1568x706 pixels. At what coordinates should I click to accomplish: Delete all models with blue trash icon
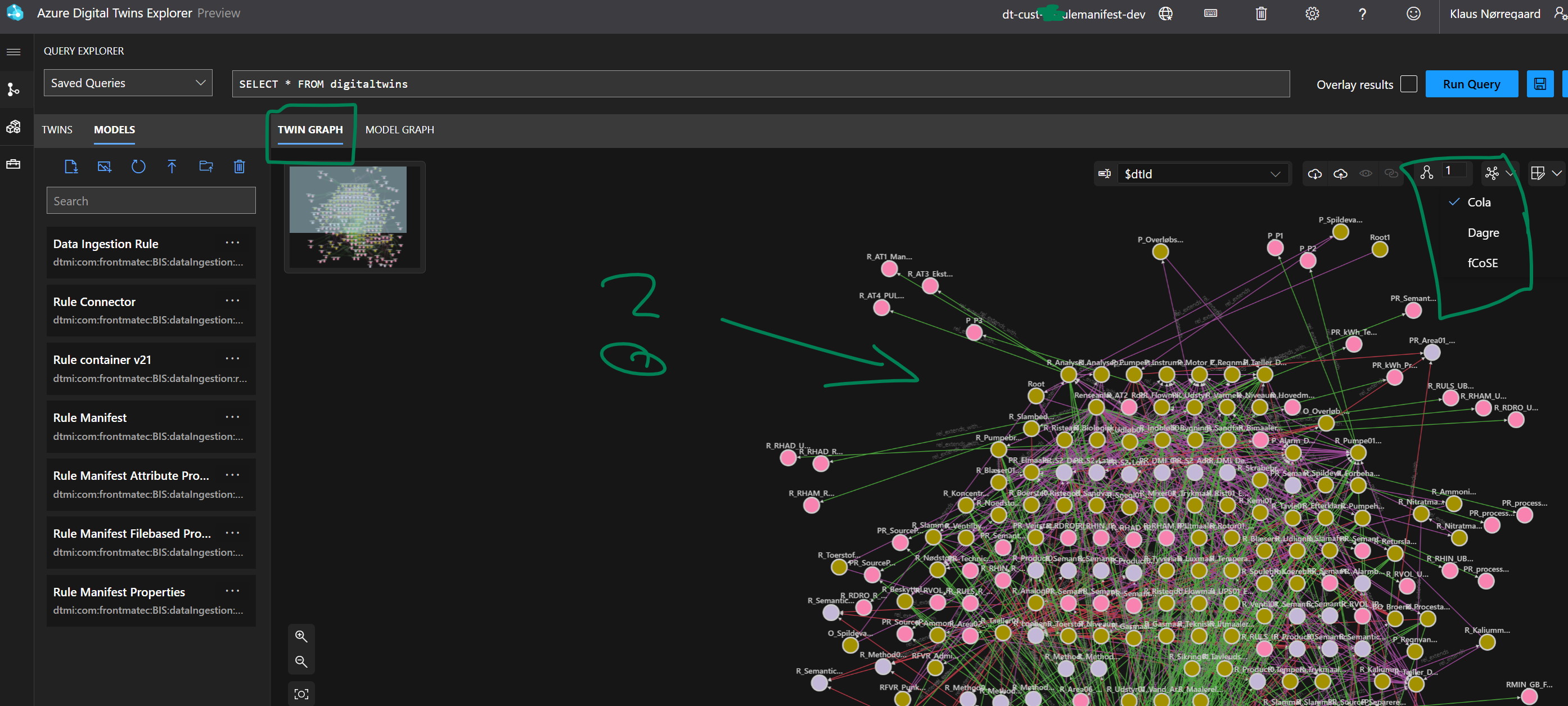click(239, 167)
